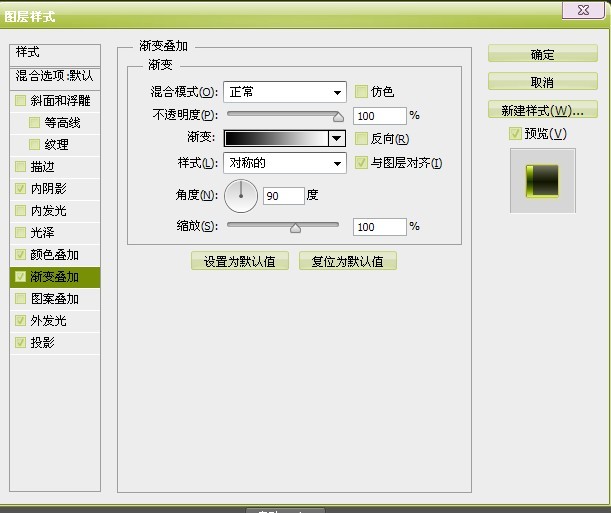Enable the 反向 reverse checkbox
This screenshot has height=513, width=611.
click(361, 139)
